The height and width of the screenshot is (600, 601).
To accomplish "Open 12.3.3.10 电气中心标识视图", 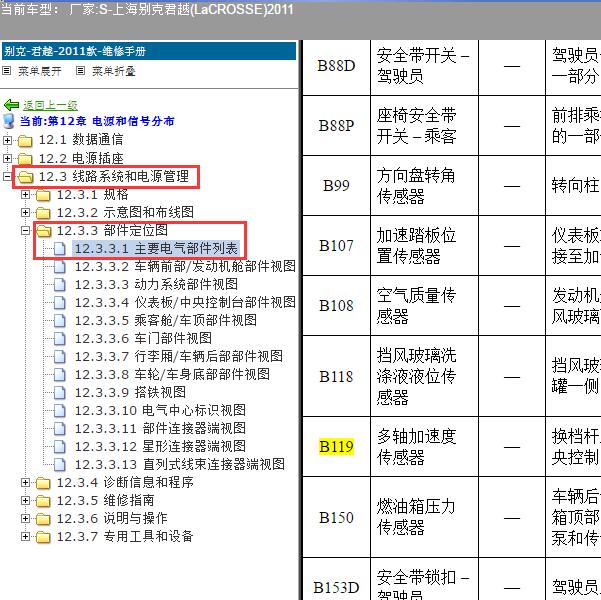I will coord(160,411).
